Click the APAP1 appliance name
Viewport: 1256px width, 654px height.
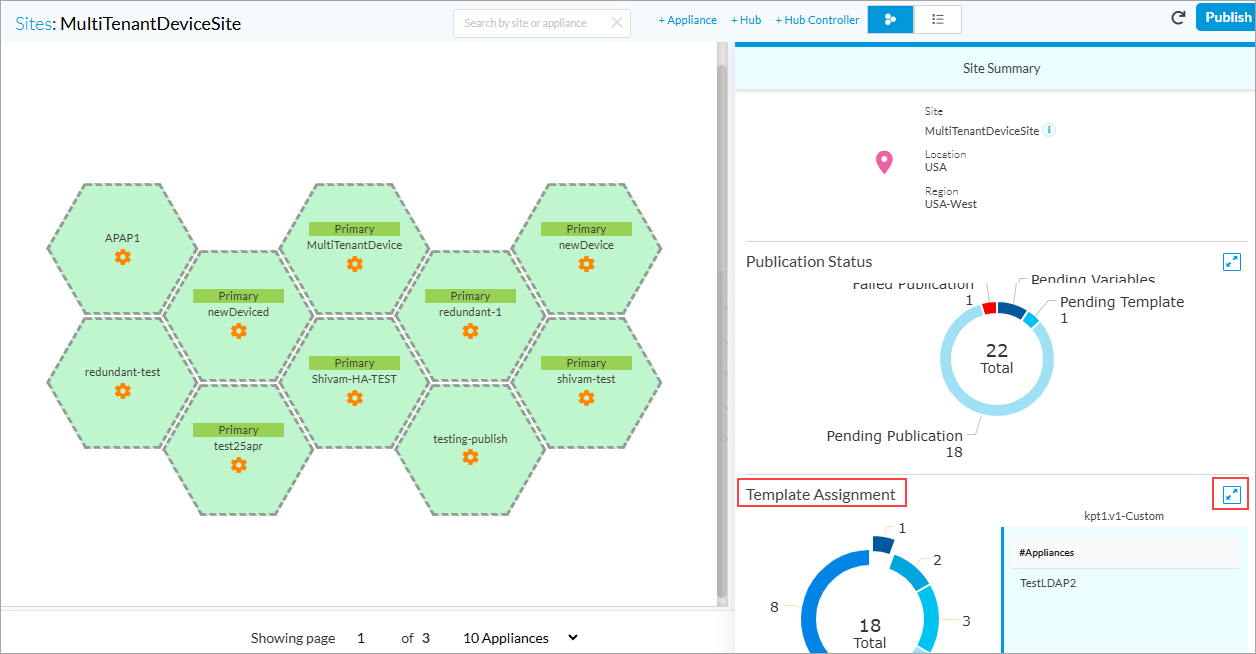click(x=122, y=238)
